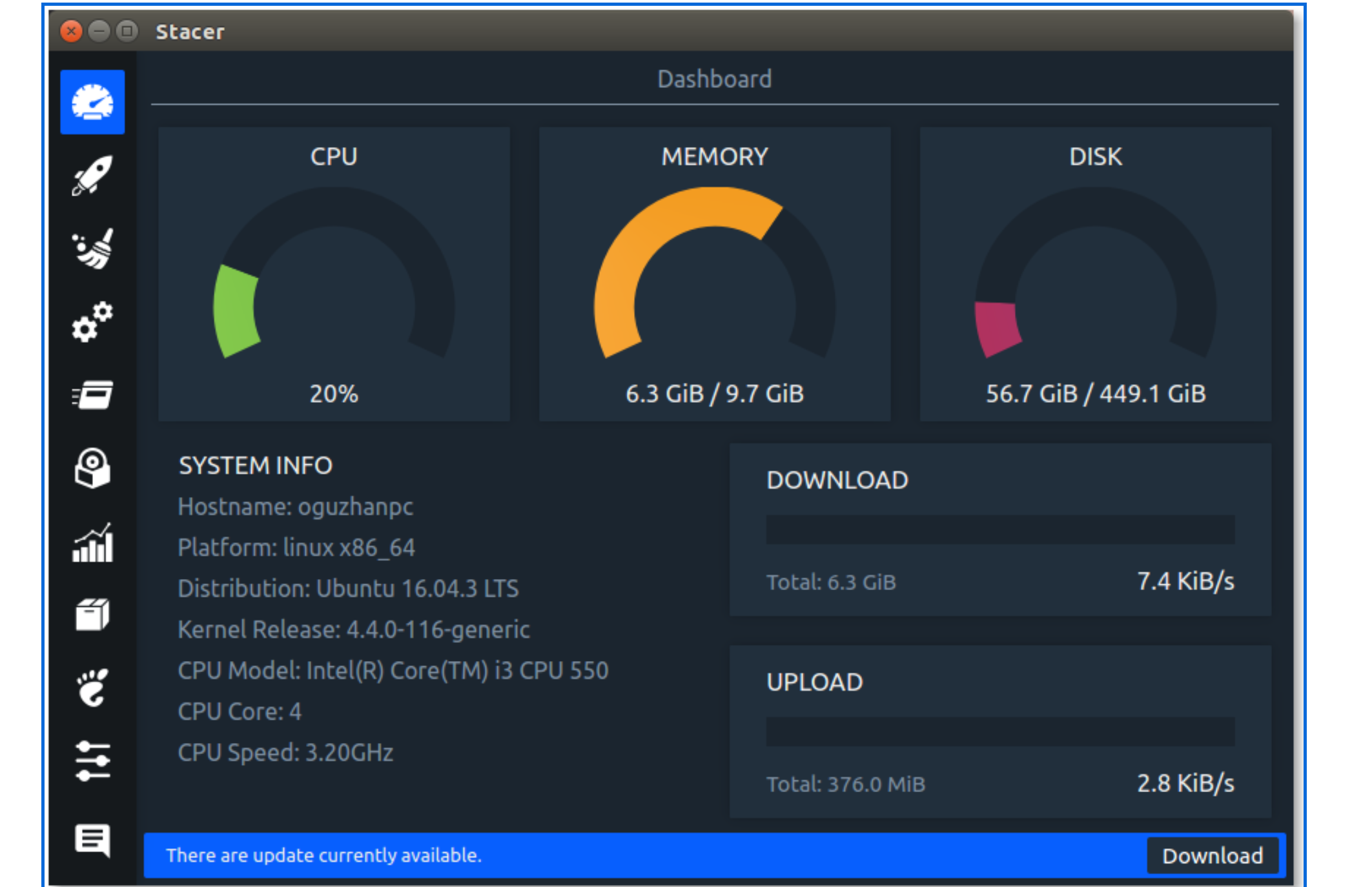Image resolution: width=1372 pixels, height=887 pixels.
Task: Open Startup Apps rocket icon
Action: 92,176
